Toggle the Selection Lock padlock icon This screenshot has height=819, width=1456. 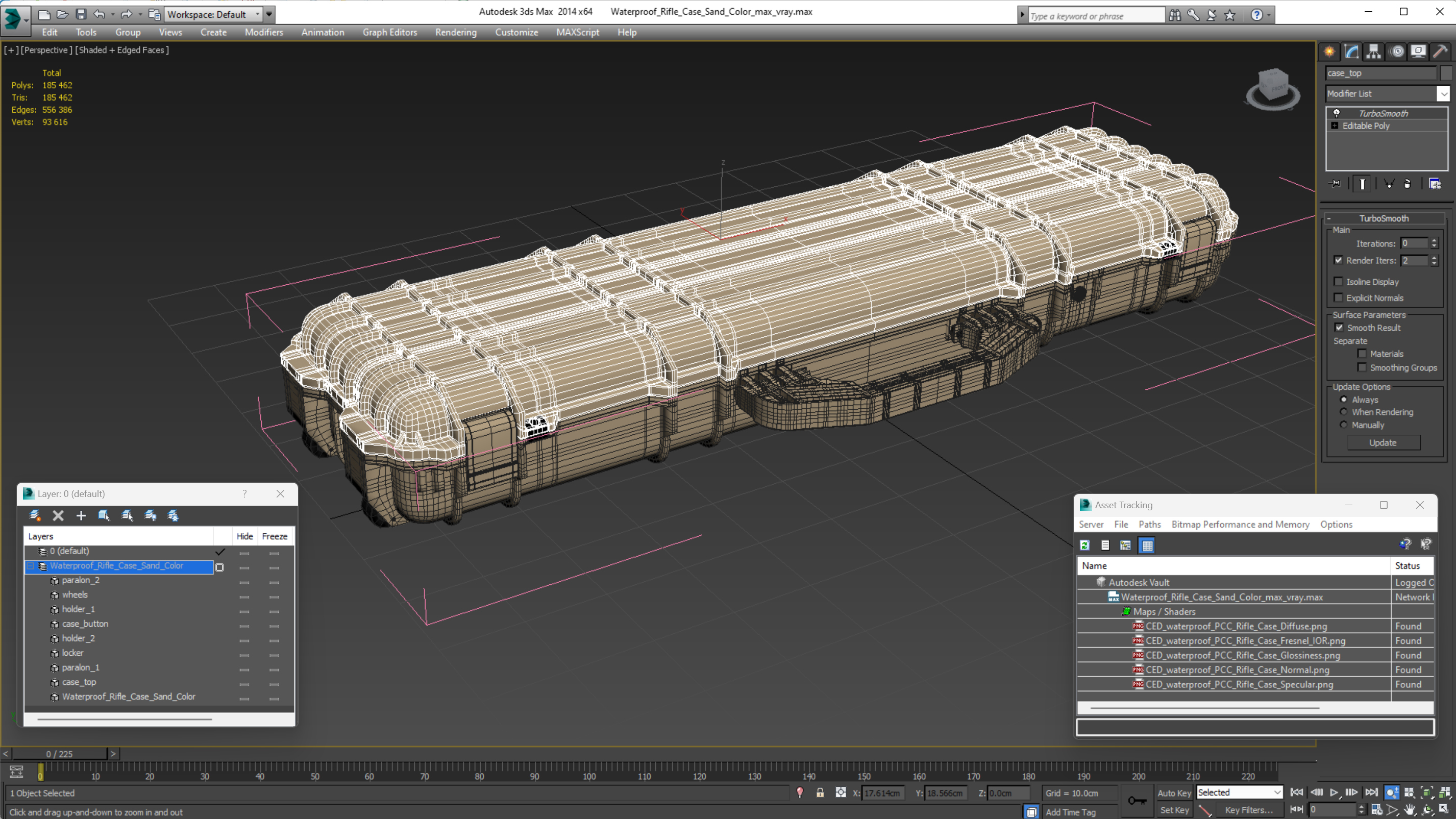pyautogui.click(x=820, y=793)
